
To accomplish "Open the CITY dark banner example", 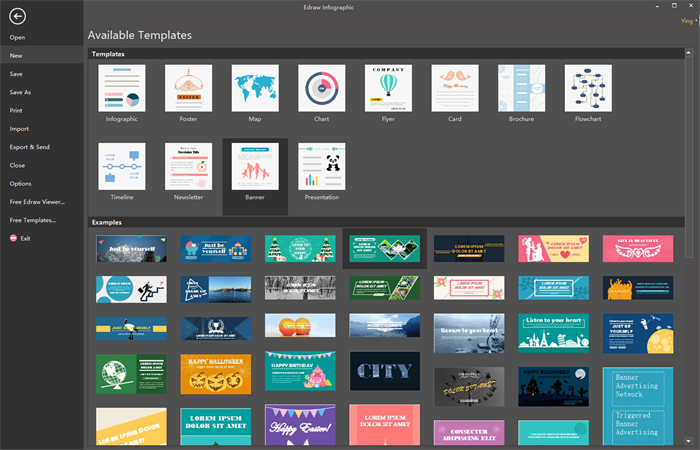I will [x=384, y=371].
